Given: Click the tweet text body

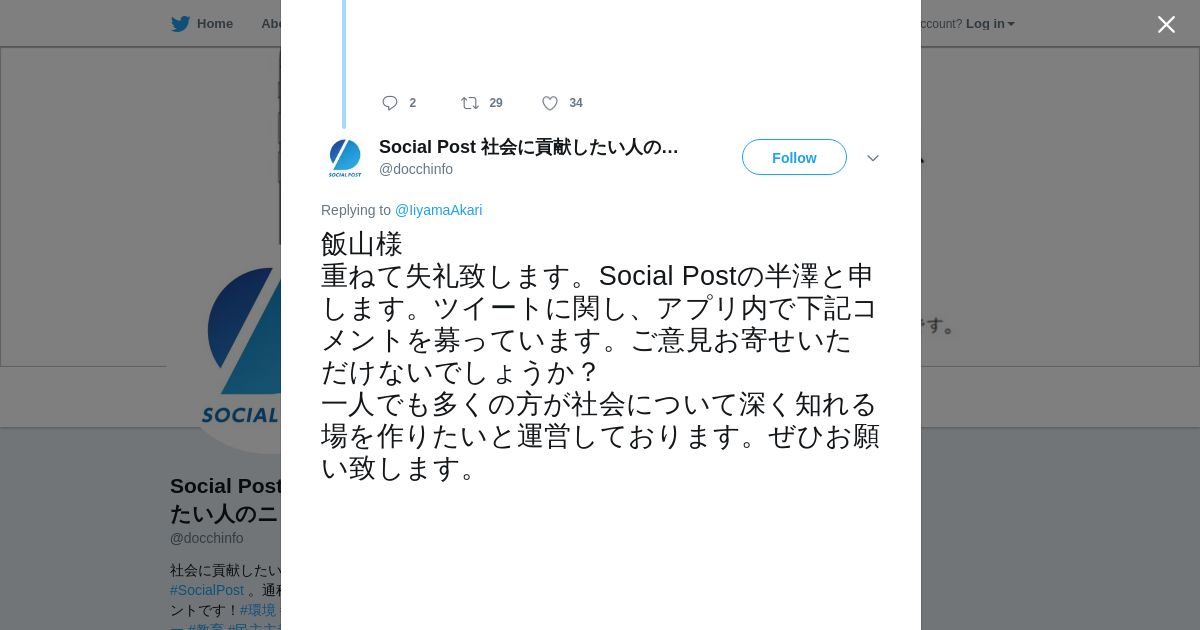Looking at the screenshot, I should point(600,356).
